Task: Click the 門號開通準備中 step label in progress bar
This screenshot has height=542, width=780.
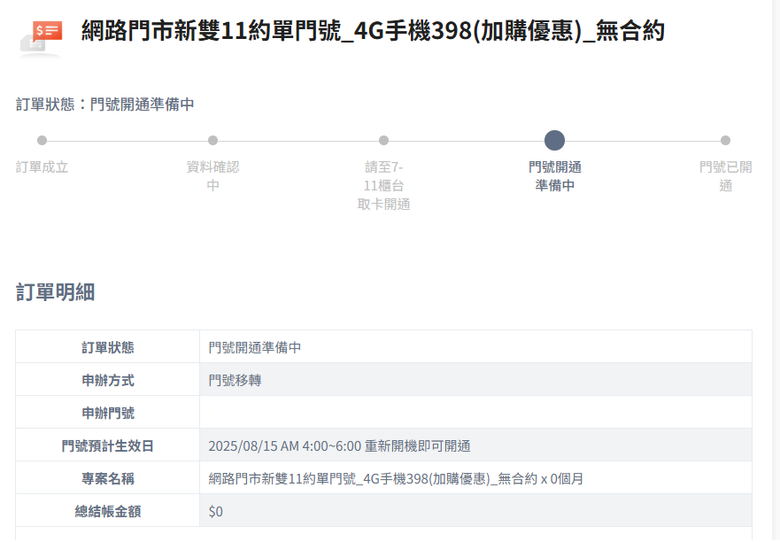Action: (555, 176)
